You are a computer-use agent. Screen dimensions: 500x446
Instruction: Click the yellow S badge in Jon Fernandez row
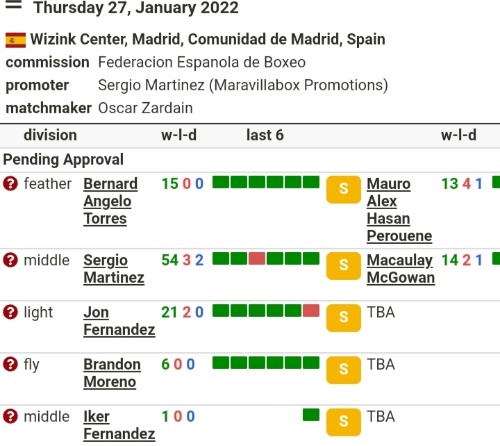[343, 318]
